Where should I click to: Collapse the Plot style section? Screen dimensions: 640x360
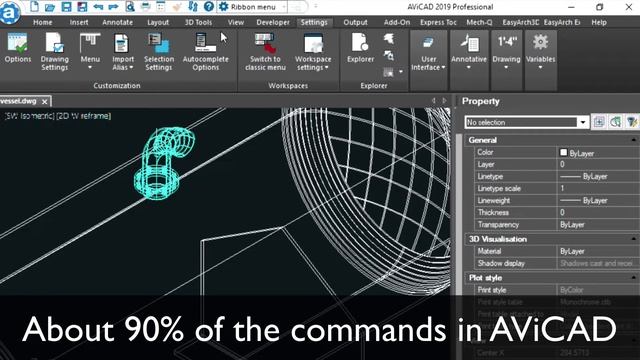(633, 278)
